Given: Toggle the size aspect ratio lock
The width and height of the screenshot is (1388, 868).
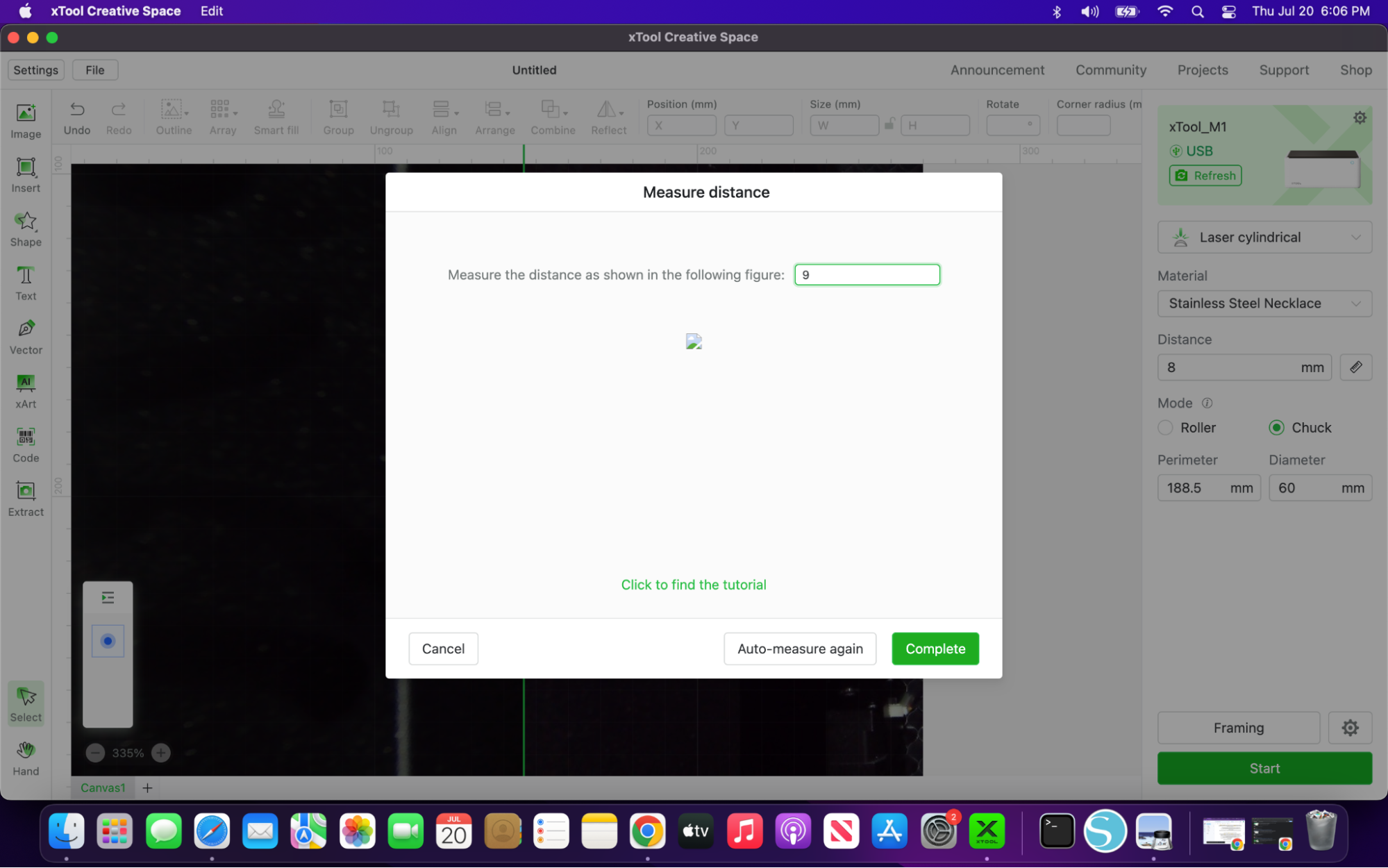Looking at the screenshot, I should pos(889,125).
